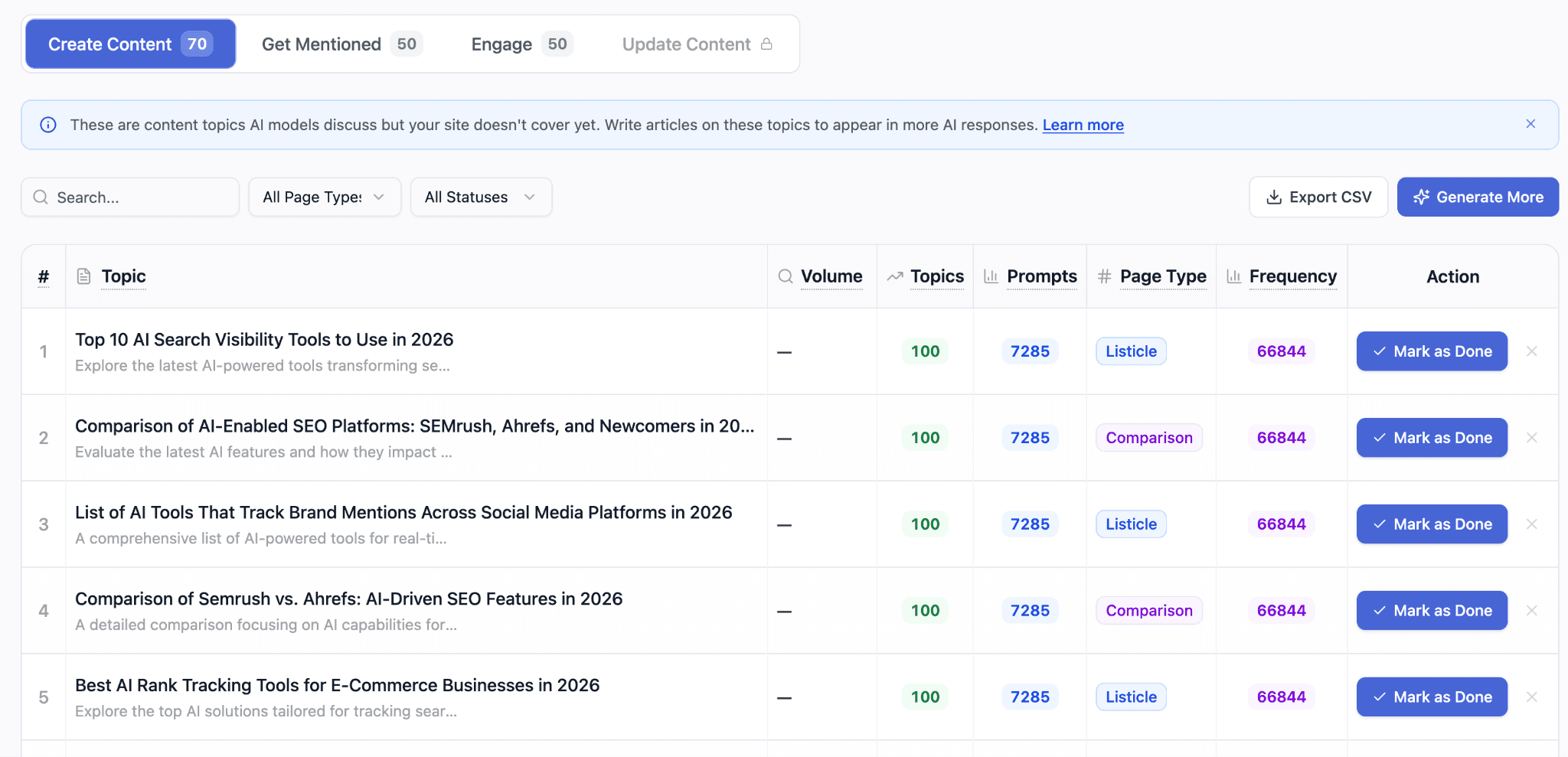Click the magnifier icon in the search box
This screenshot has width=1568, height=757.
pos(41,197)
